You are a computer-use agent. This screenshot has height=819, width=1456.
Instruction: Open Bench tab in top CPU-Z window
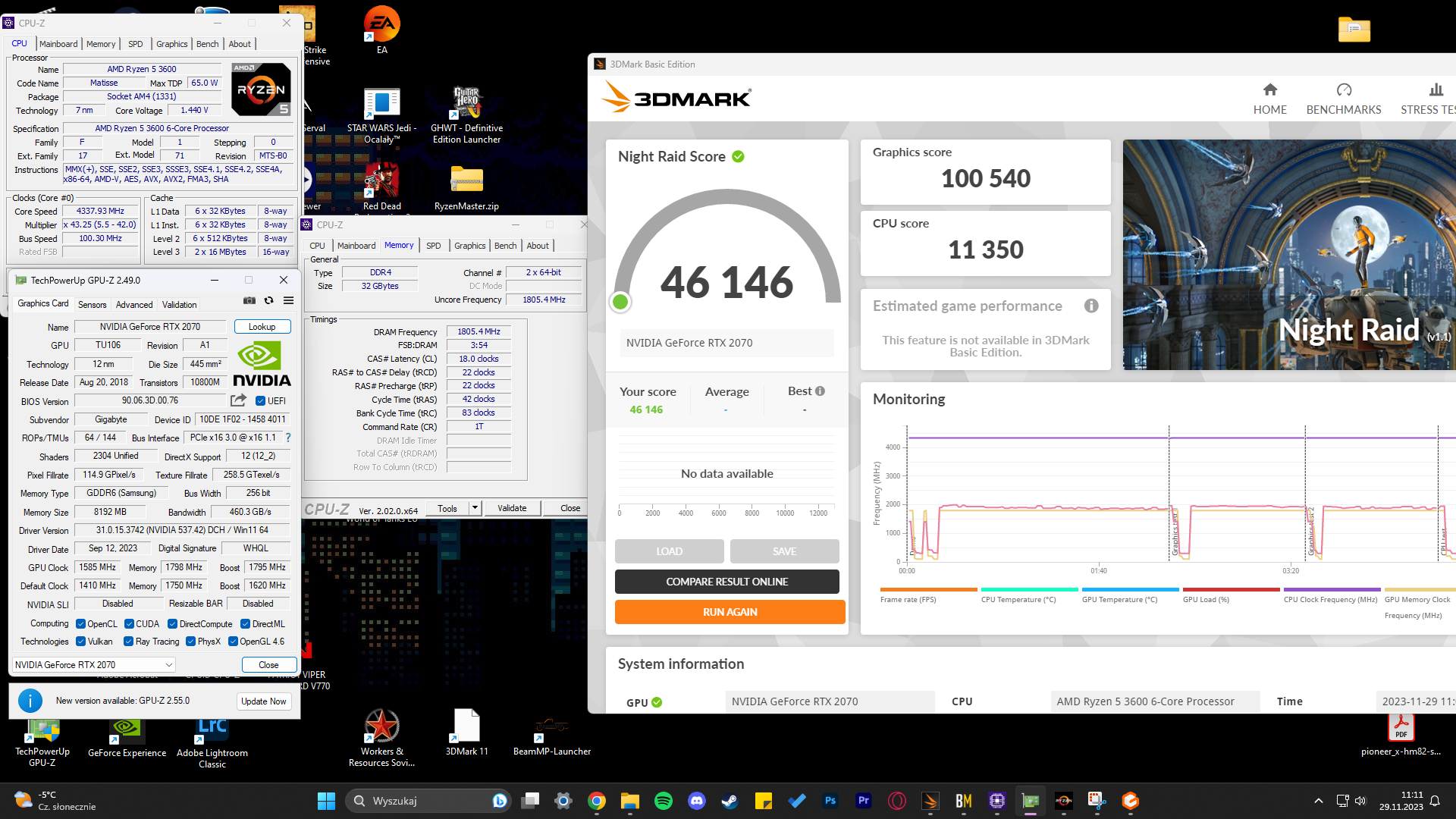pos(207,44)
